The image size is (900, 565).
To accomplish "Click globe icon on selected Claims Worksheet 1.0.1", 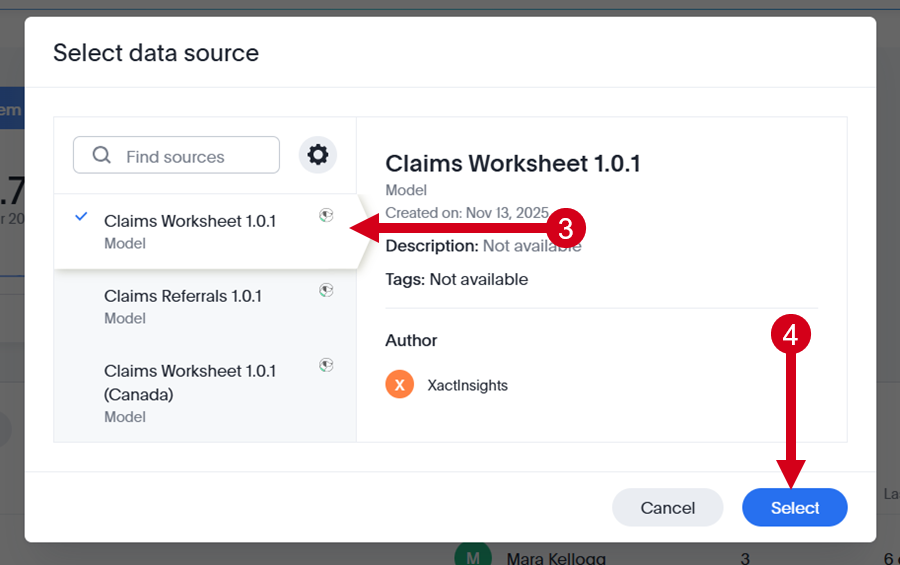I will coord(326,215).
